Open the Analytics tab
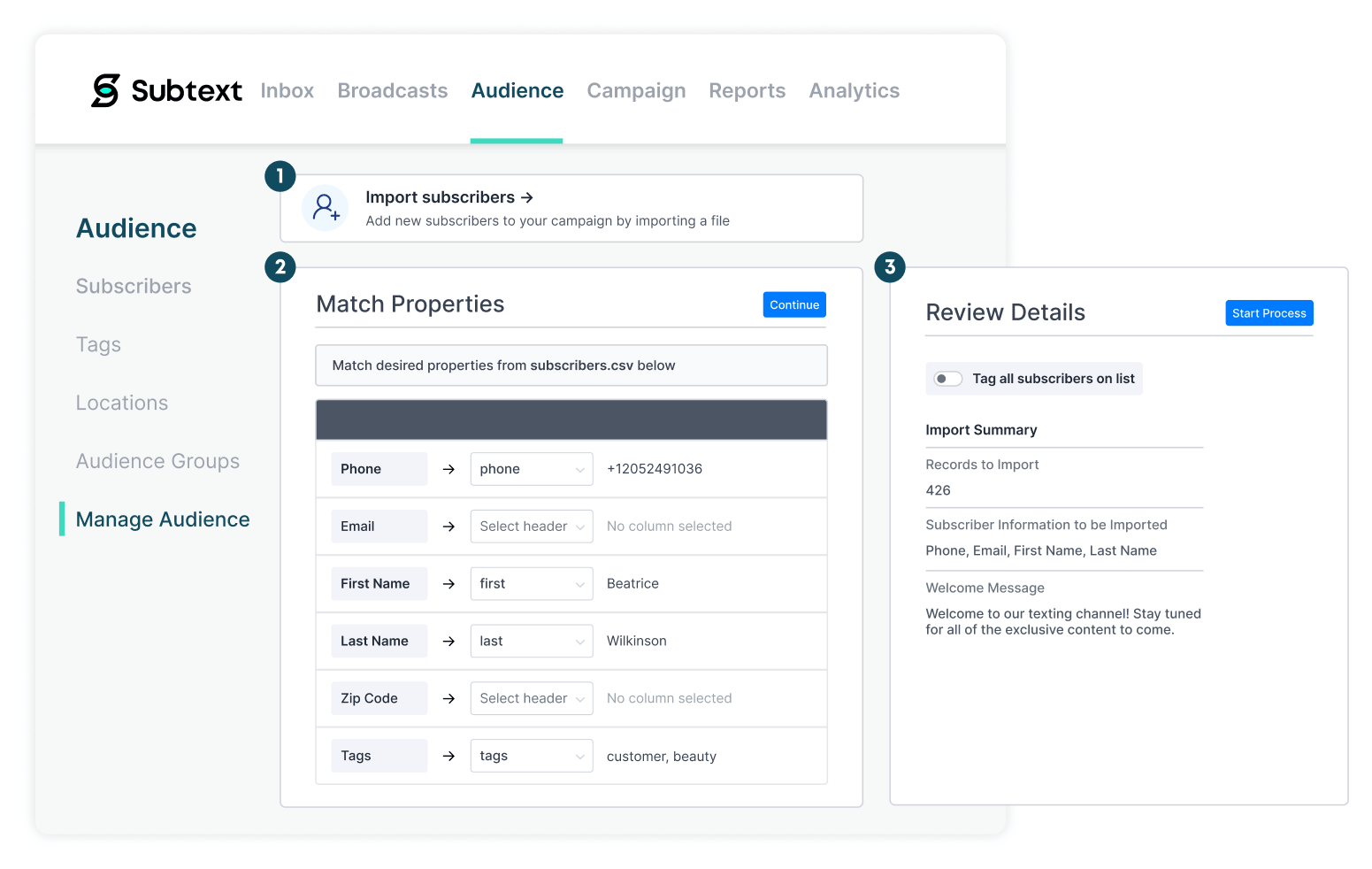Viewport: 1372px width, 869px height. pos(854,90)
